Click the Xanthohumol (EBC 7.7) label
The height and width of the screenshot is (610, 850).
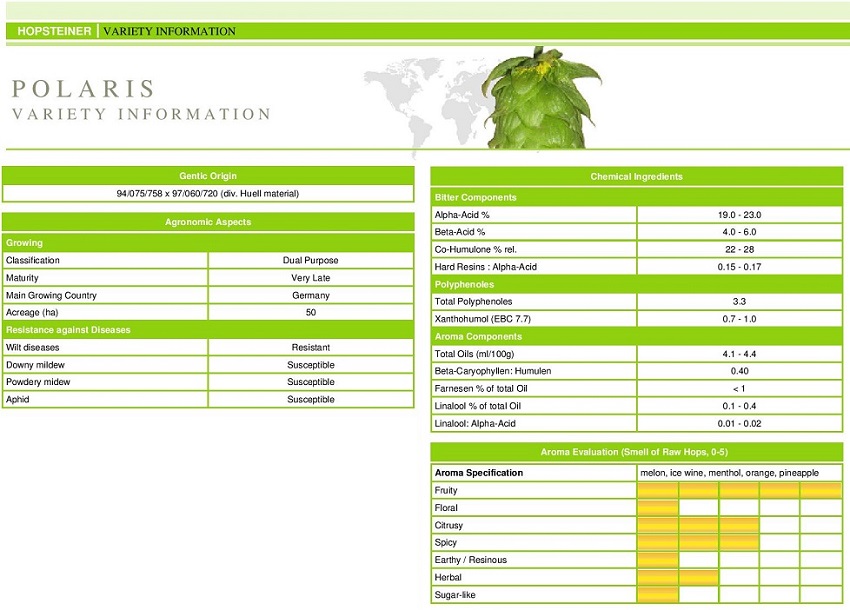point(482,319)
